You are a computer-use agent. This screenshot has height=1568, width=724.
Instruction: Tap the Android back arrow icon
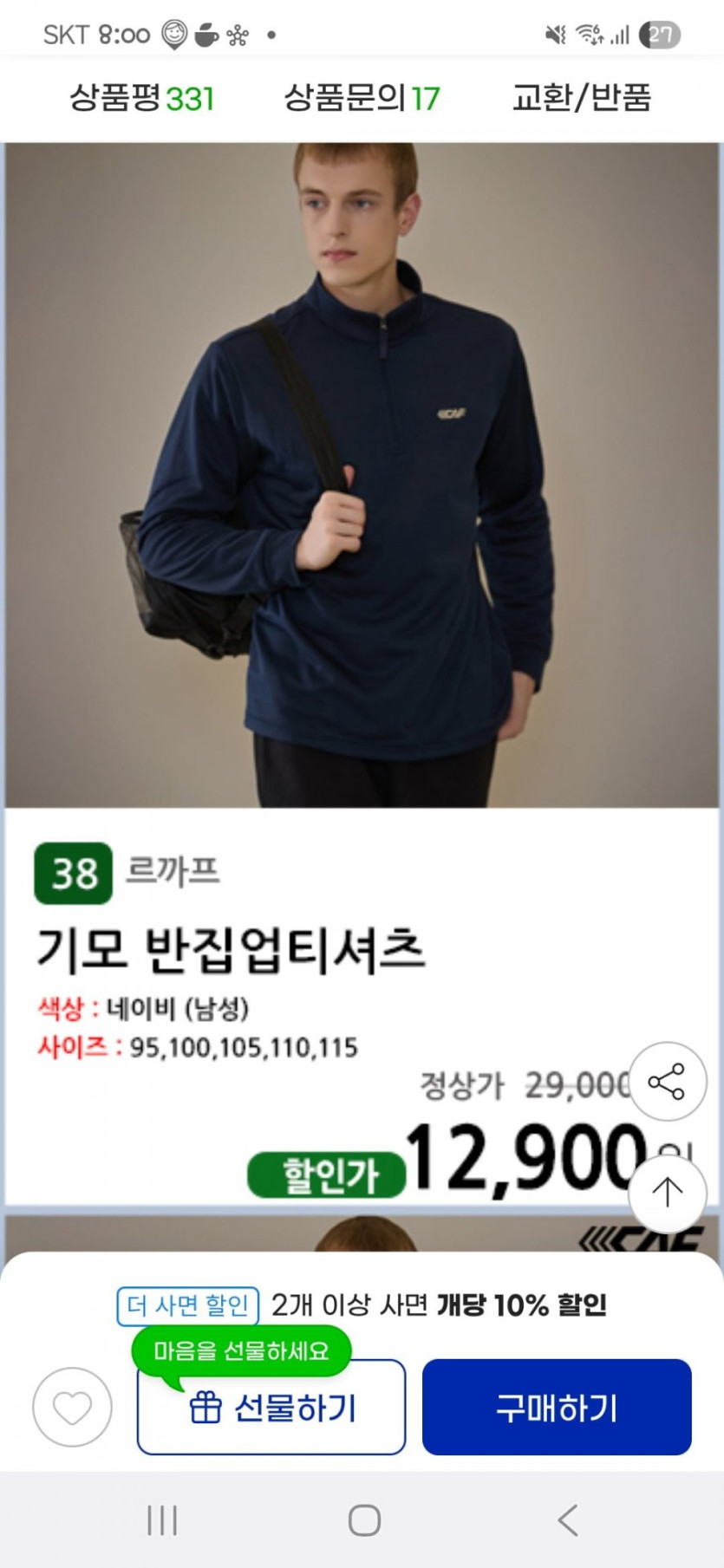[568, 1519]
